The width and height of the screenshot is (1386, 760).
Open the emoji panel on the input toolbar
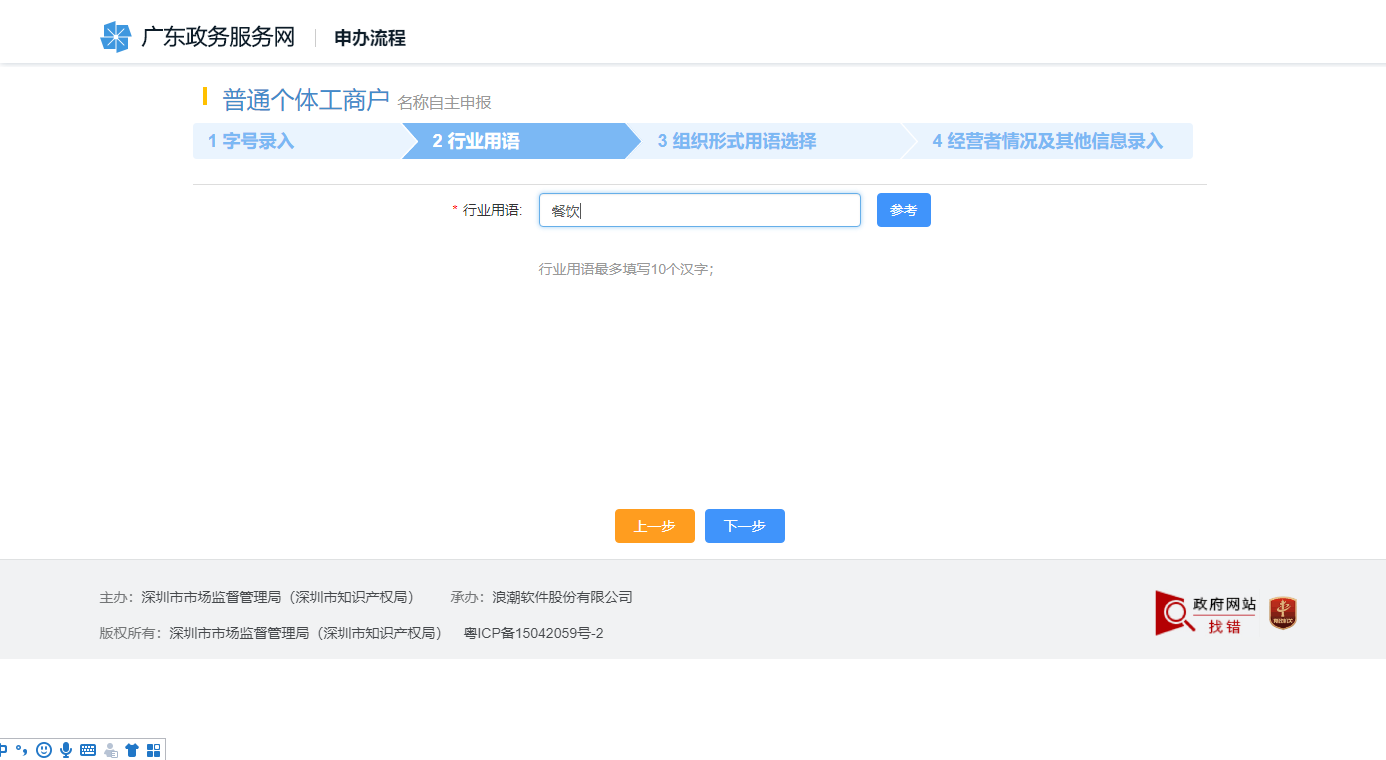coord(44,748)
